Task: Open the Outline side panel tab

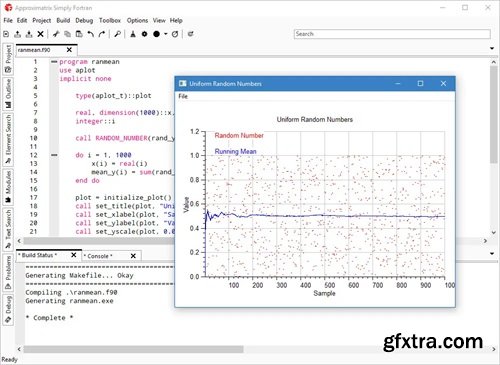Action: [x=8, y=94]
